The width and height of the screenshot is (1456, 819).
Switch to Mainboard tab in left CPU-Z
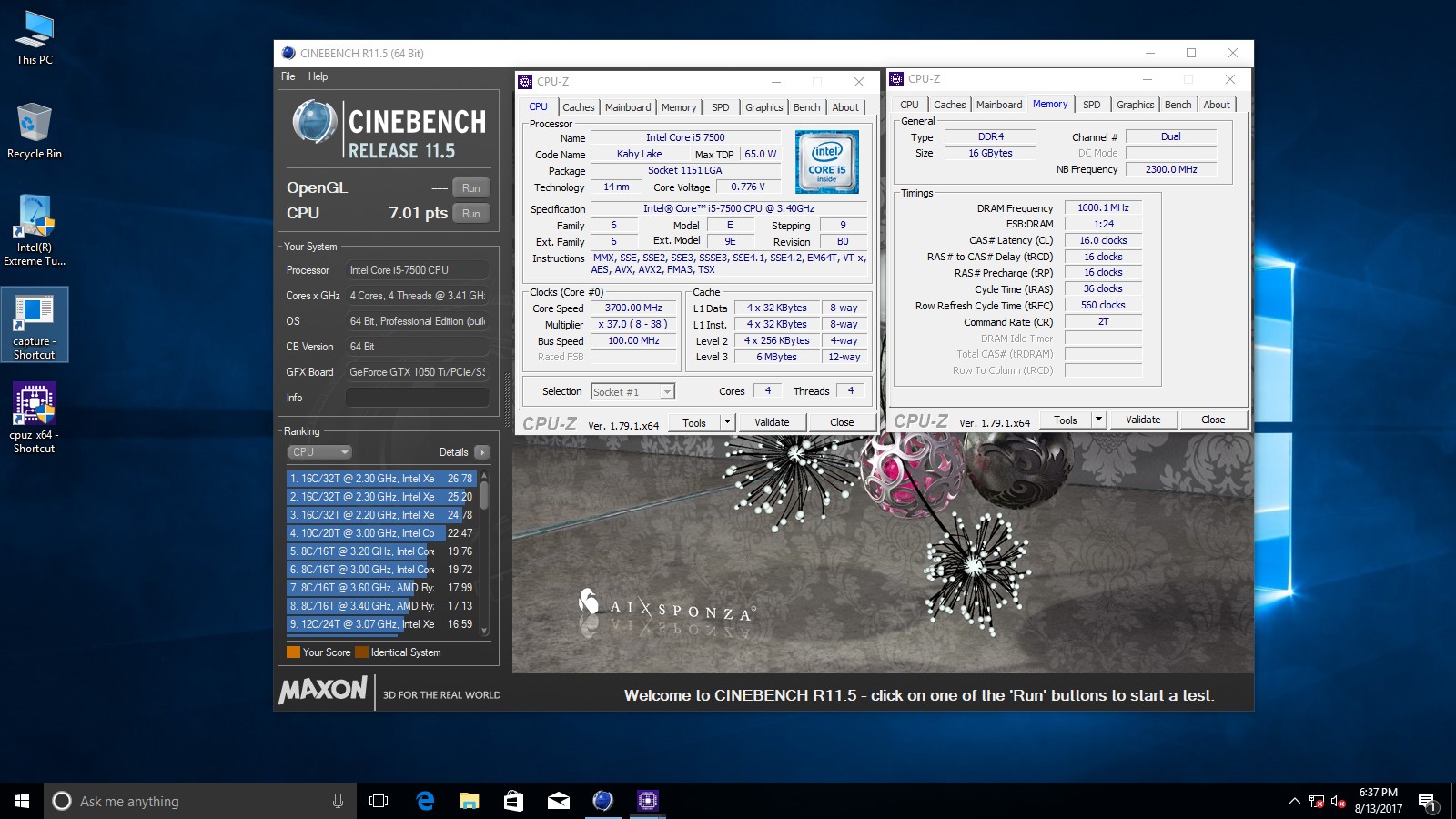(628, 107)
